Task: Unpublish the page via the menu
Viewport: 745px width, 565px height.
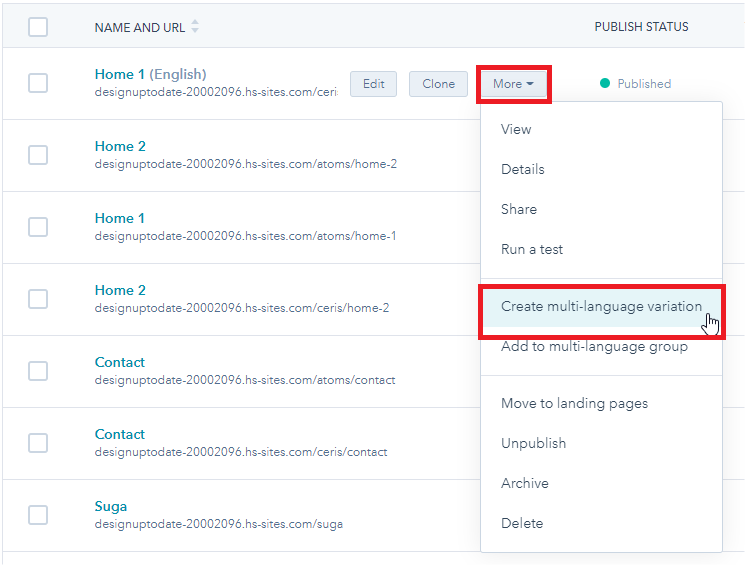Action: (533, 443)
